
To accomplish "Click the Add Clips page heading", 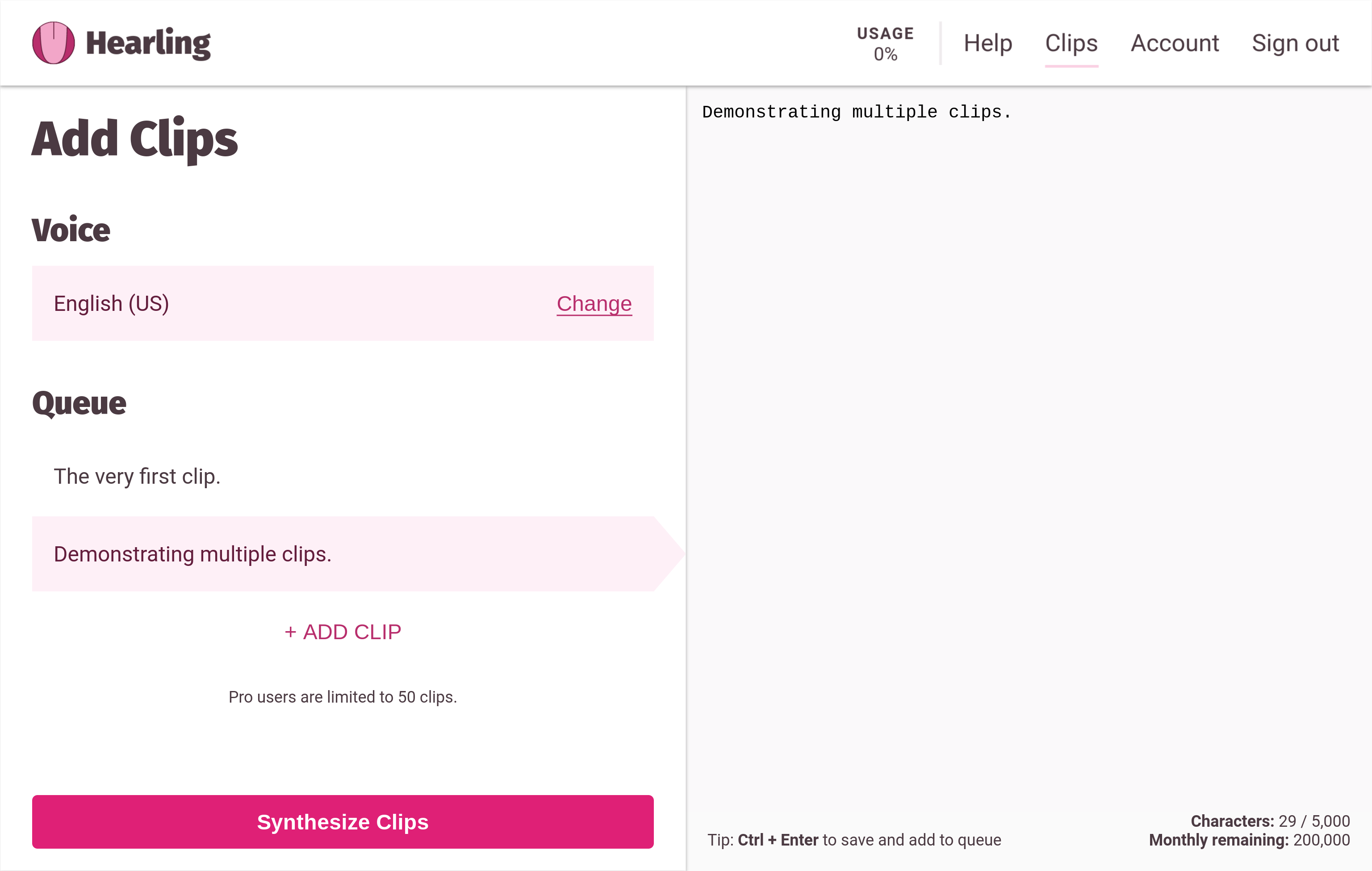I will [x=134, y=139].
